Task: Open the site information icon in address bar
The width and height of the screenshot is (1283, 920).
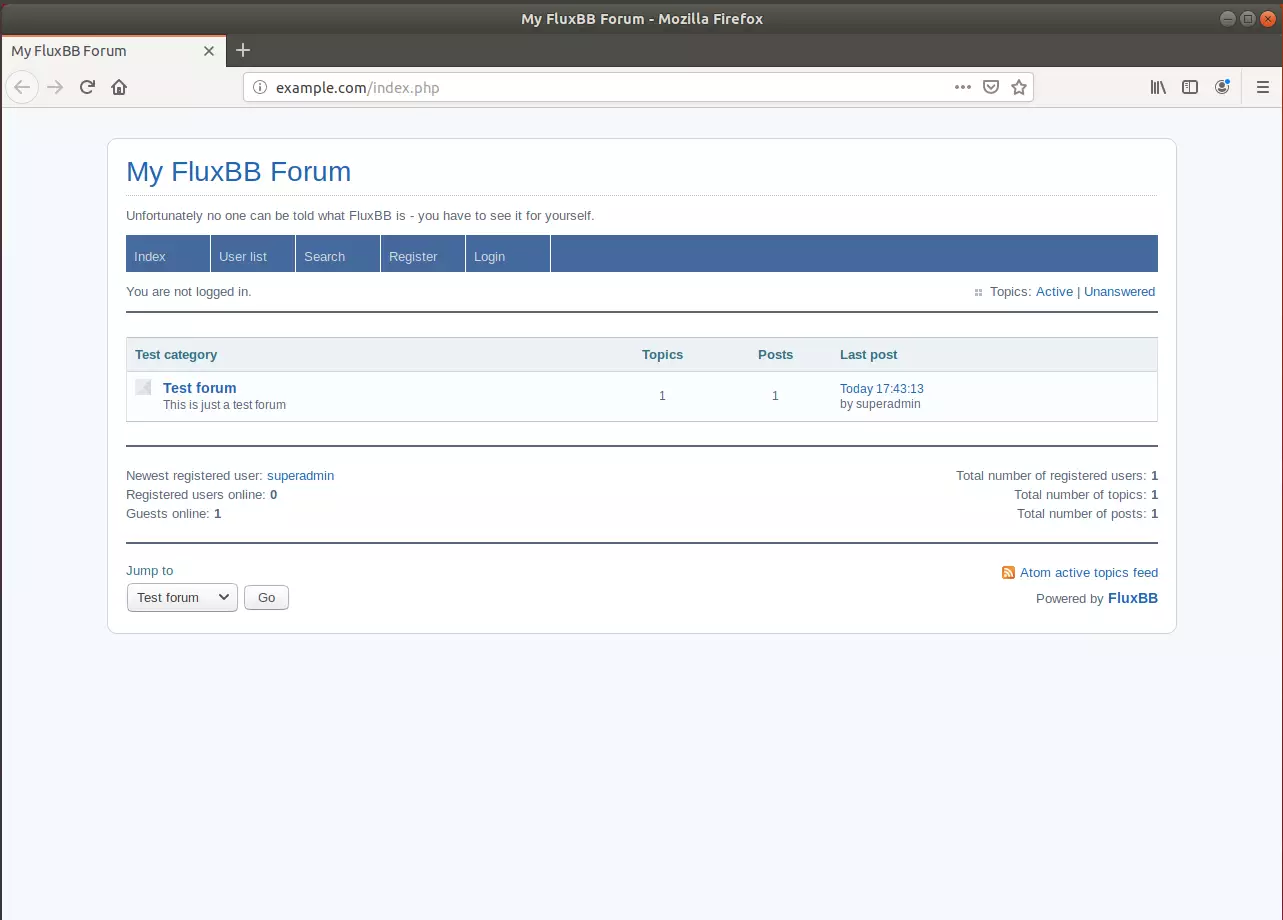Action: (260, 87)
